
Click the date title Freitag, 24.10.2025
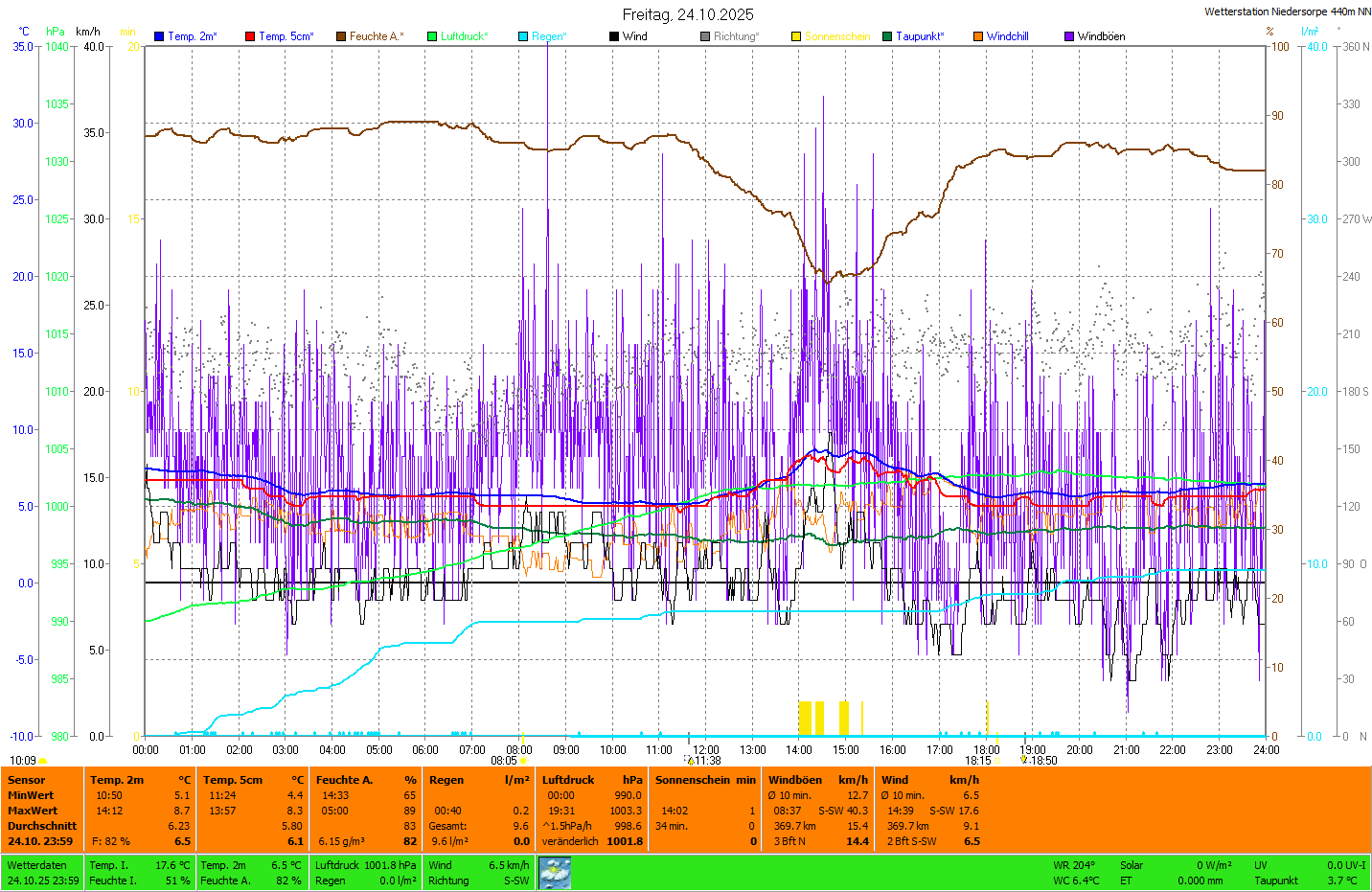coord(687,14)
